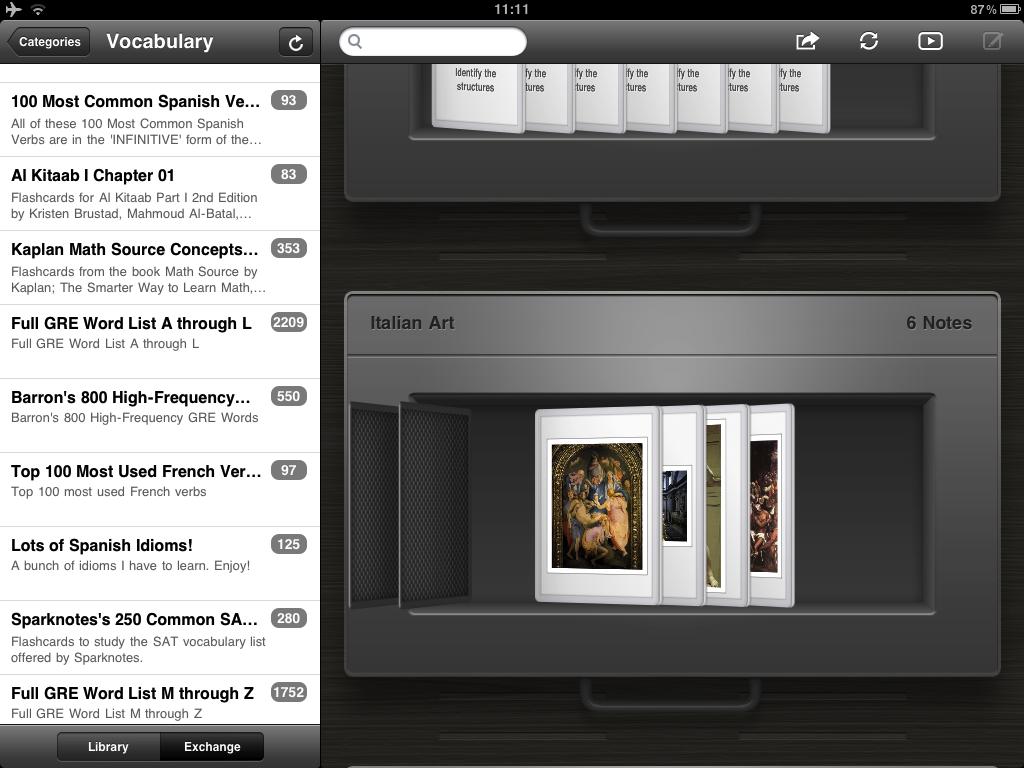Viewport: 1024px width, 768px height.
Task: Open Top 100 Most Used French Verbs
Action: [x=160, y=490]
